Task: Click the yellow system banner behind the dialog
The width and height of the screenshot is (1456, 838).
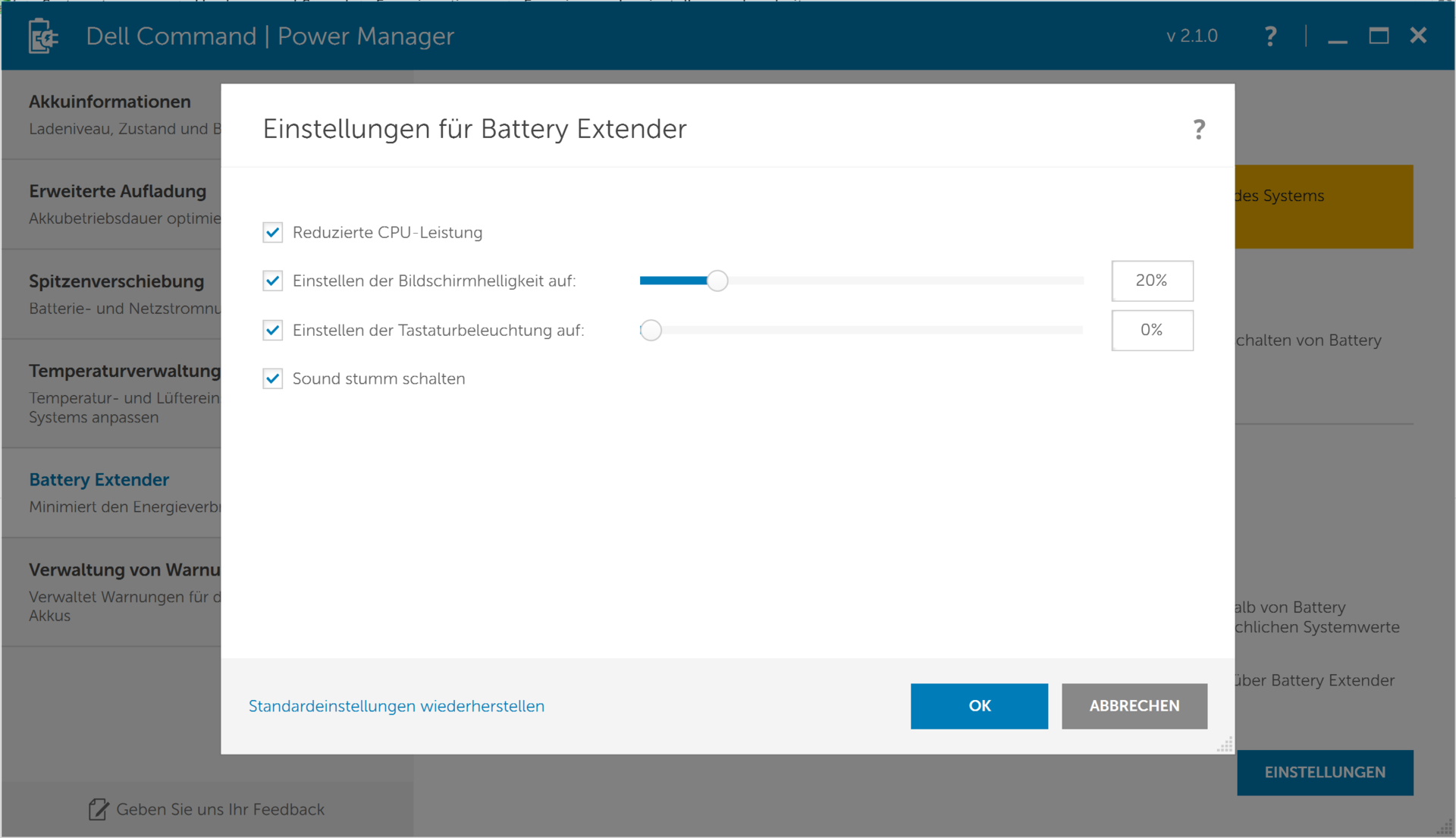Action: click(1324, 206)
